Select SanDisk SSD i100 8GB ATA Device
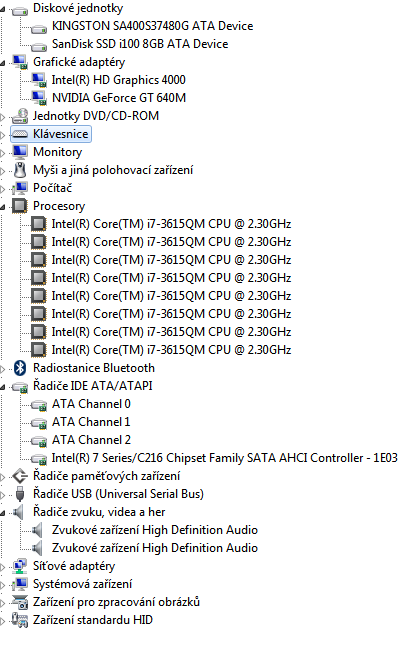The image size is (409, 647). [x=140, y=44]
